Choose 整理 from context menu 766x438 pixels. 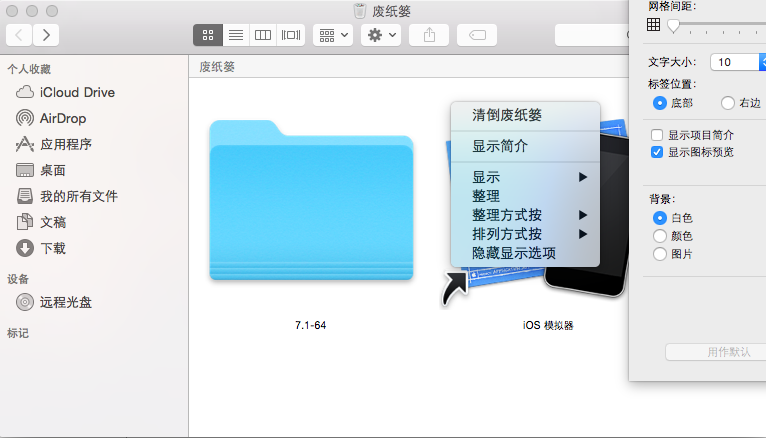coord(525,196)
